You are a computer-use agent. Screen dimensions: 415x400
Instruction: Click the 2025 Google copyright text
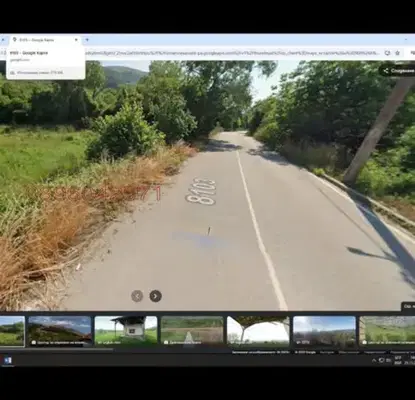pos(305,352)
